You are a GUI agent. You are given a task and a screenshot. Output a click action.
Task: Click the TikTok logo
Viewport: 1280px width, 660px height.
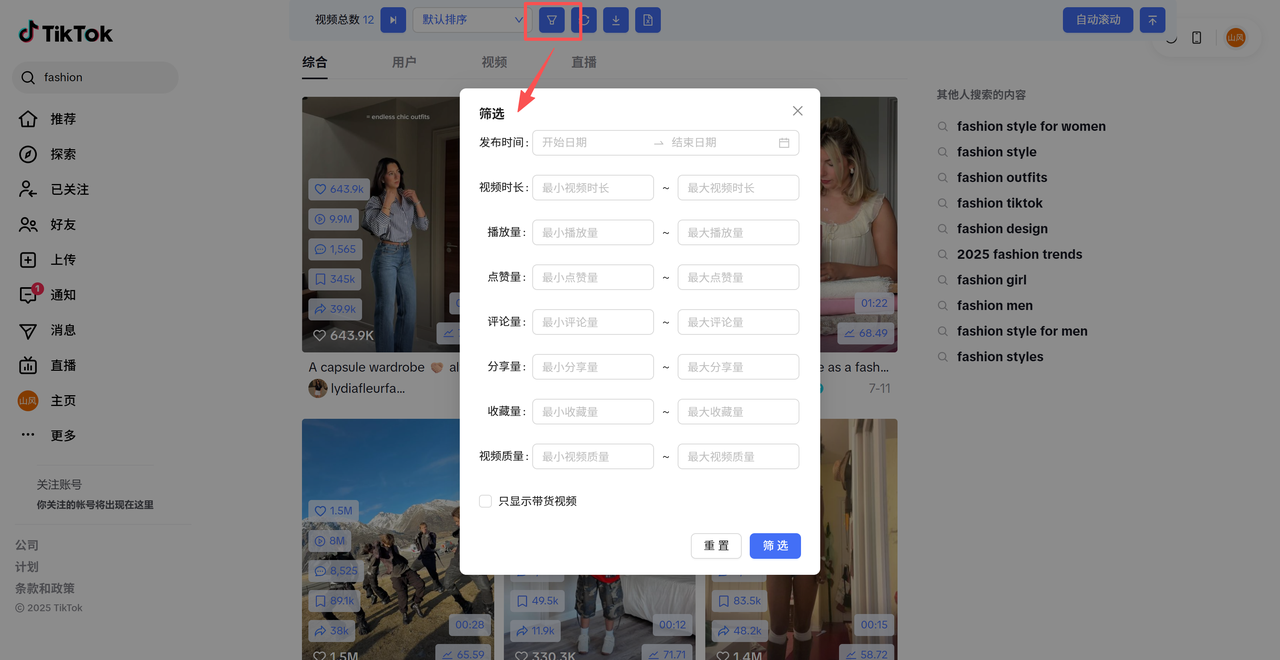point(66,33)
